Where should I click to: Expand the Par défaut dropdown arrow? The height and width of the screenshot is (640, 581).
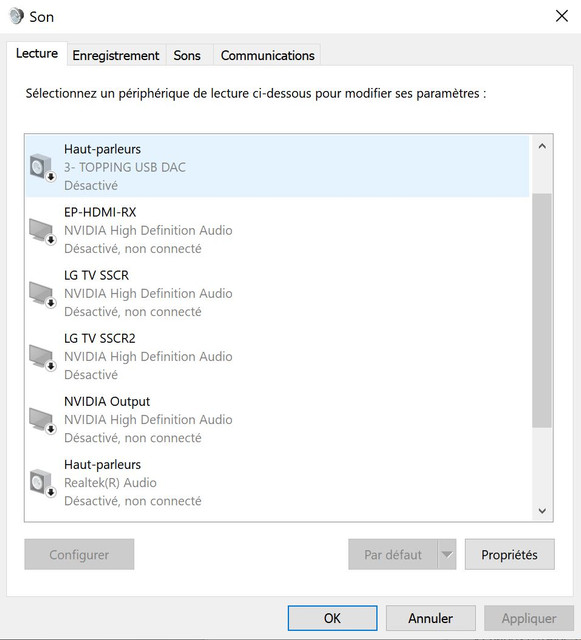point(447,554)
